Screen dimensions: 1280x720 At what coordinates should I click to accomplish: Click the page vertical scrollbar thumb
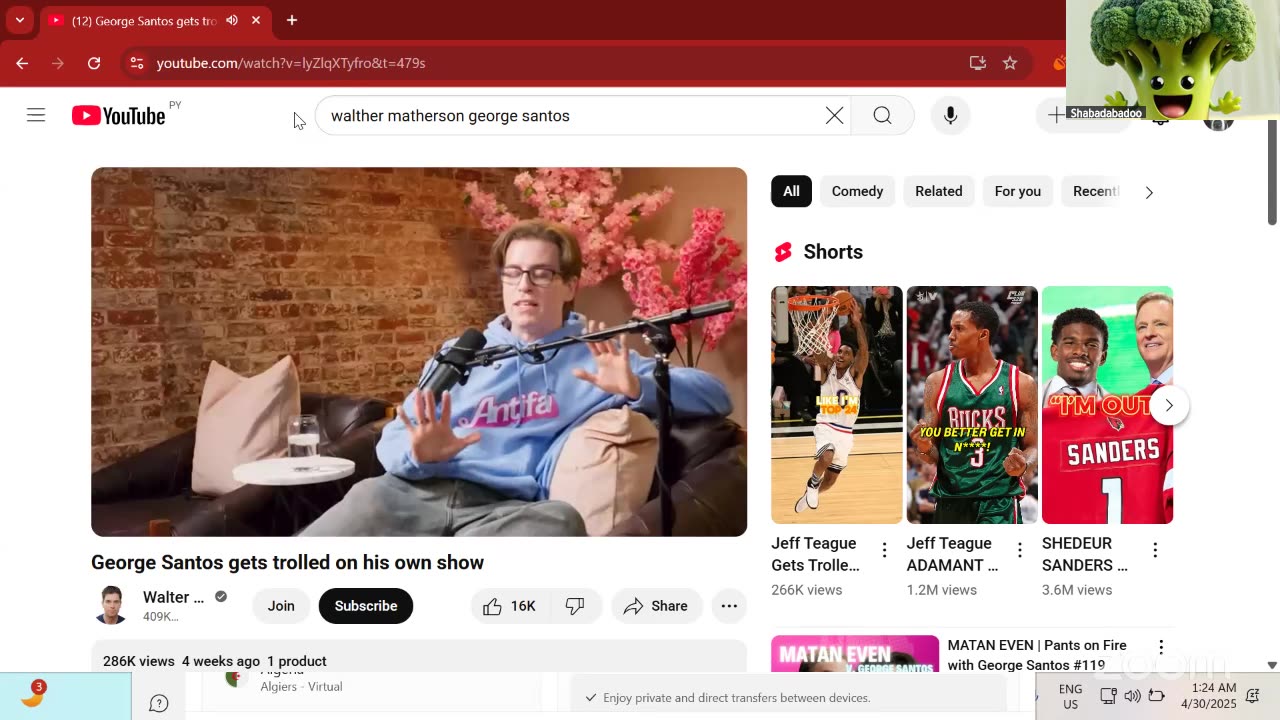[1272, 172]
